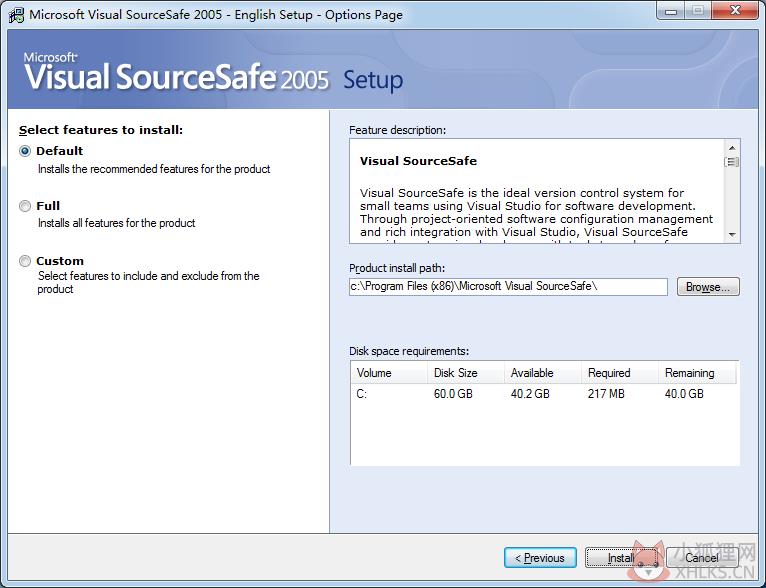
Task: Click the 'Select features to include' description
Action: tap(149, 282)
